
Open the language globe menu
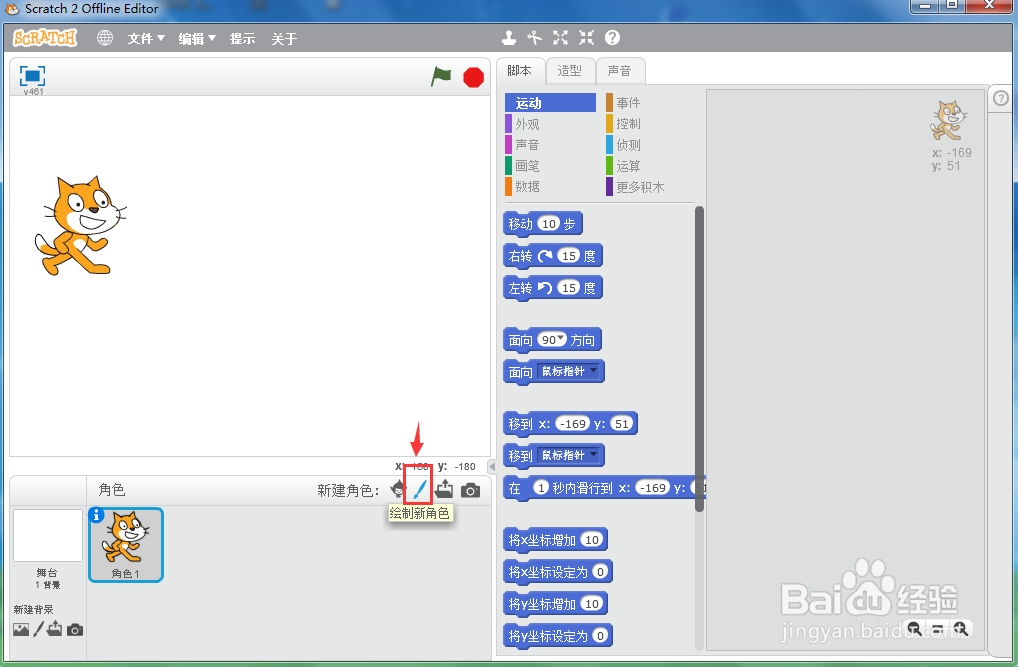click(105, 38)
